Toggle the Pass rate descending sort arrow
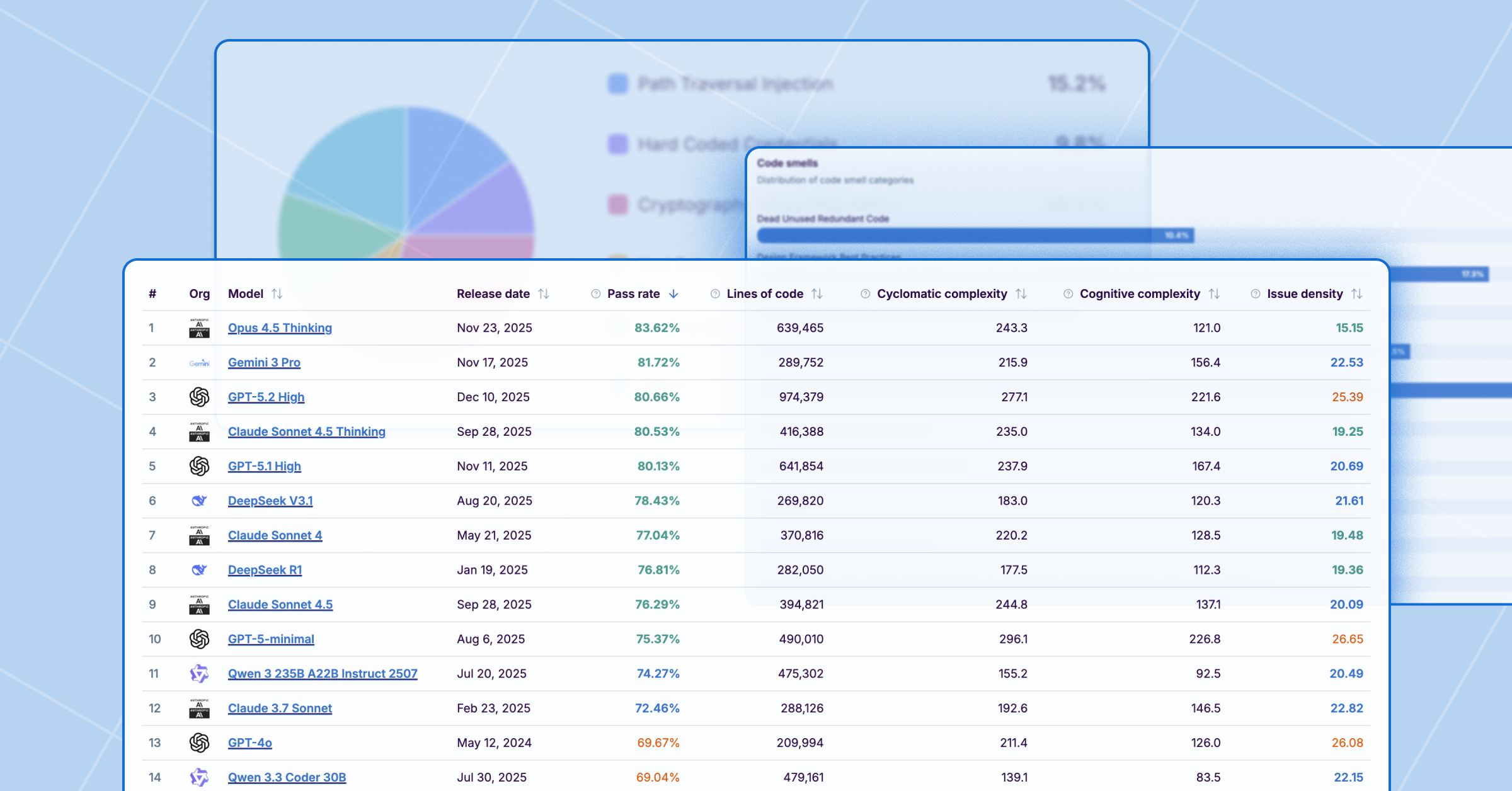The height and width of the screenshot is (791, 1512). tap(673, 294)
